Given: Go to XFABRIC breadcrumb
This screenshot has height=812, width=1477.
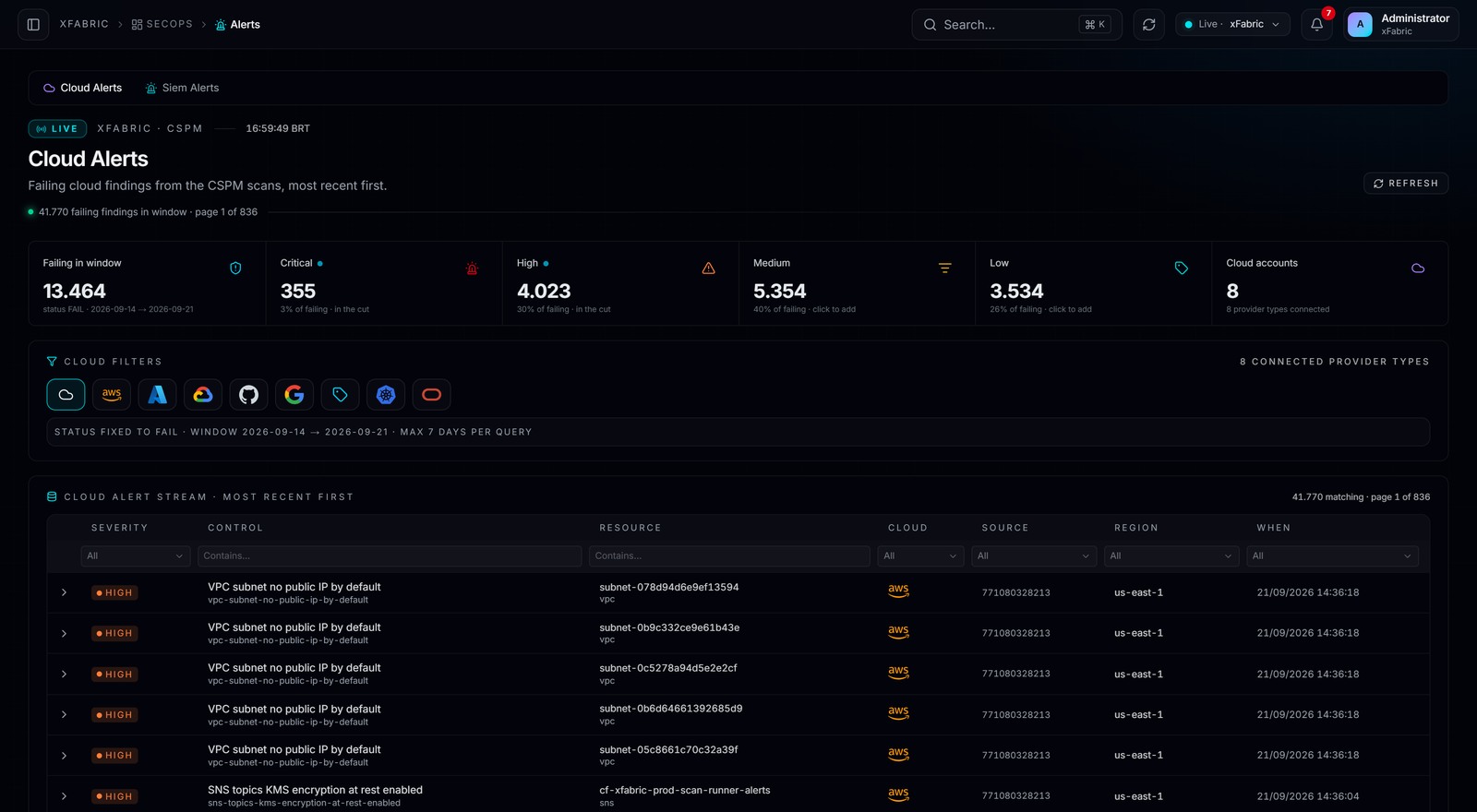Looking at the screenshot, I should pyautogui.click(x=84, y=24).
